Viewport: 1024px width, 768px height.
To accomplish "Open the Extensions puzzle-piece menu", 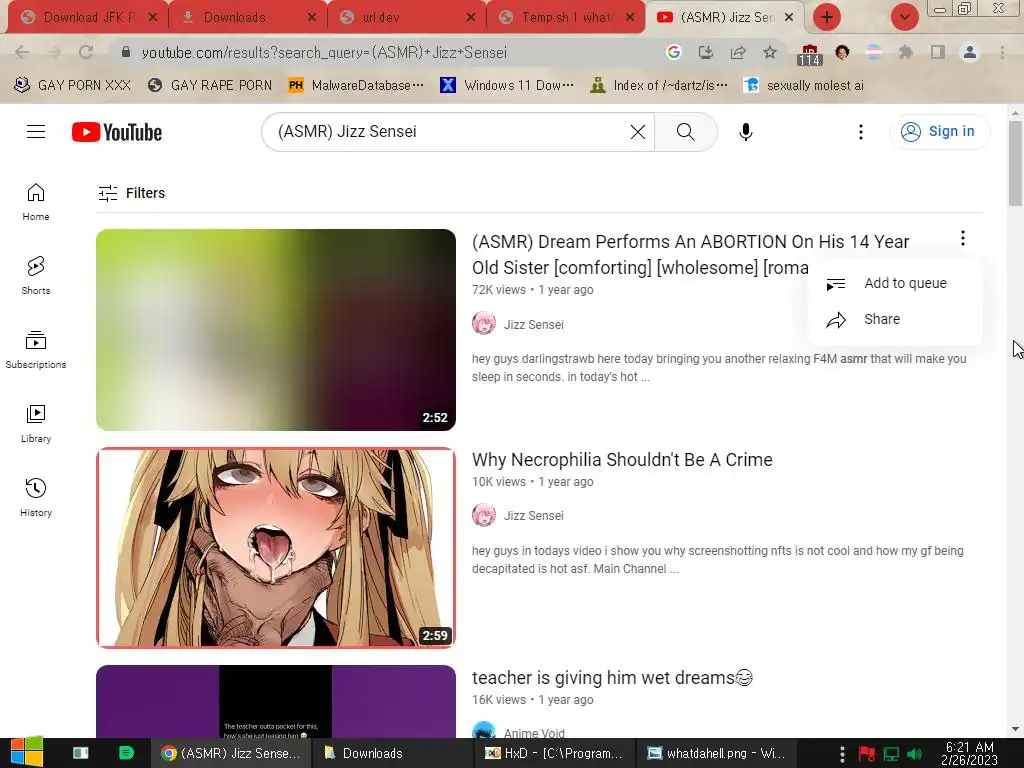I will click(905, 52).
